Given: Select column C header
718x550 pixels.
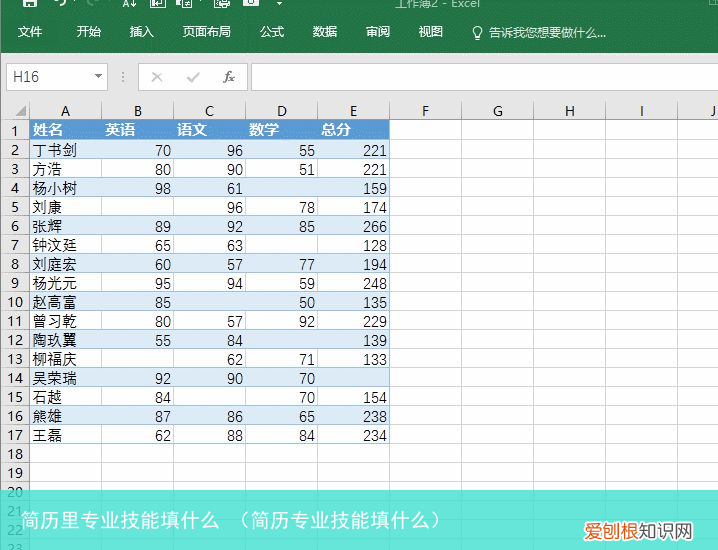Looking at the screenshot, I should [x=209, y=111].
